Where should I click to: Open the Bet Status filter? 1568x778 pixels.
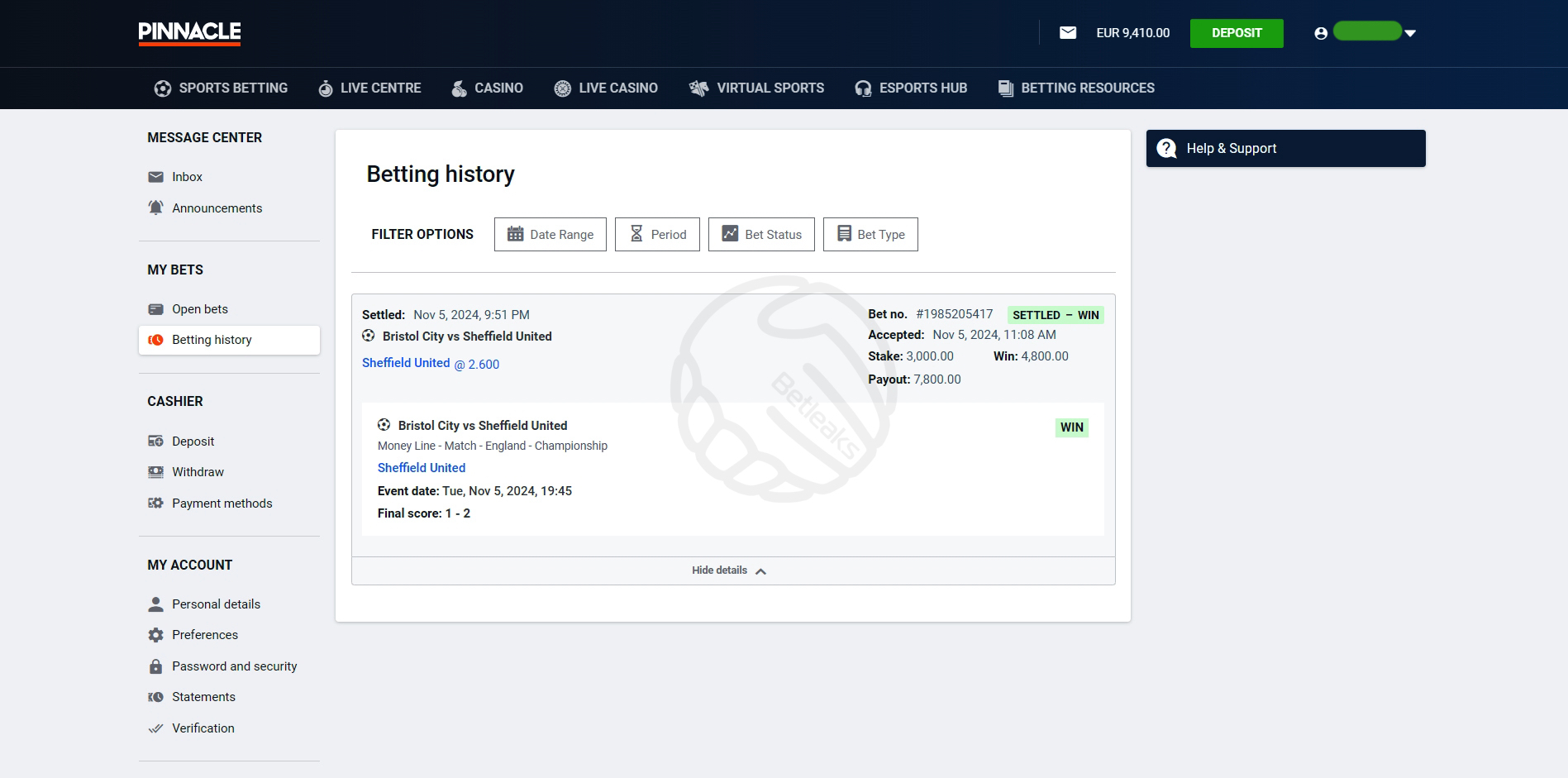click(761, 234)
